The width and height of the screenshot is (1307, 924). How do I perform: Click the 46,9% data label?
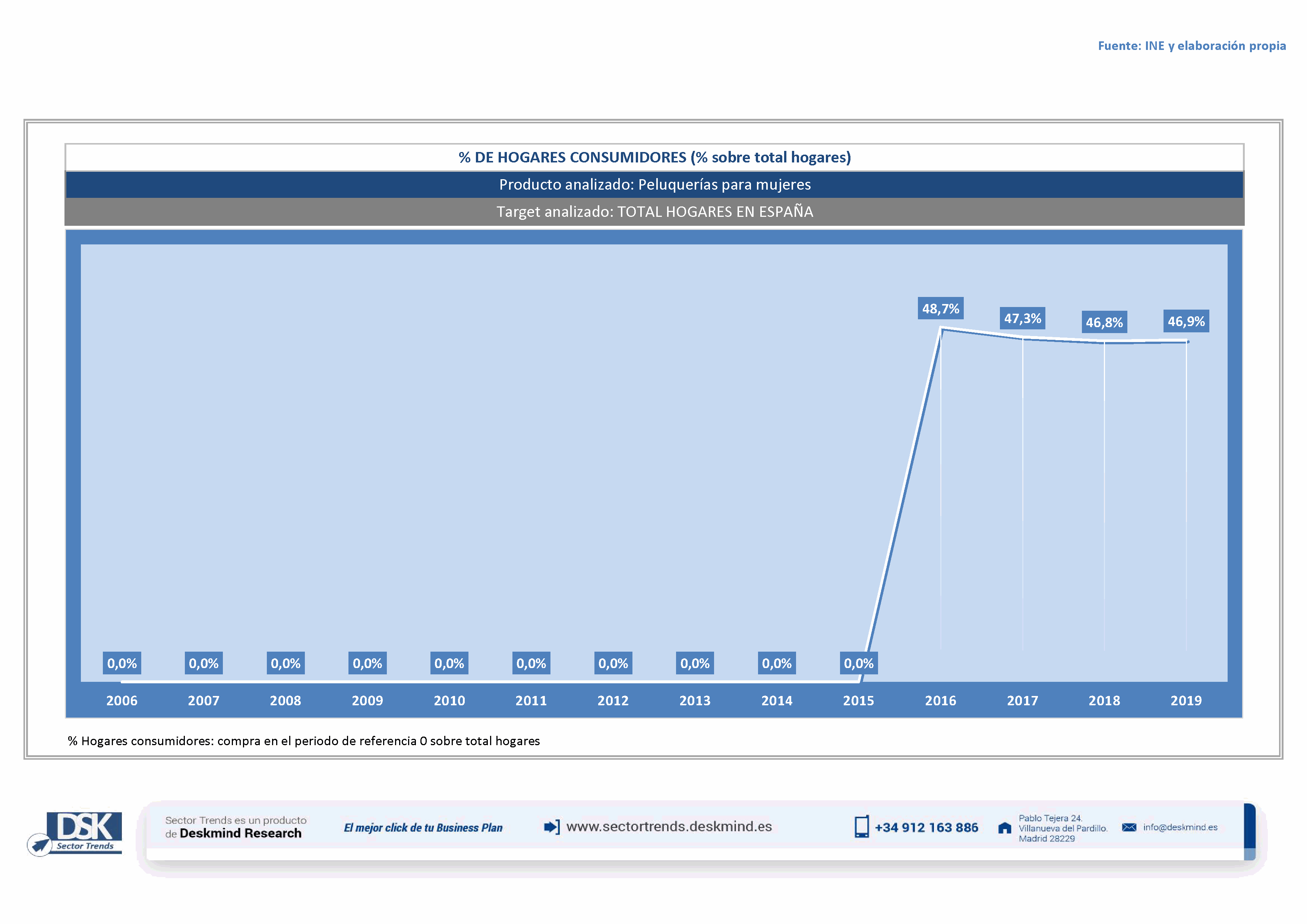[x=1186, y=321]
